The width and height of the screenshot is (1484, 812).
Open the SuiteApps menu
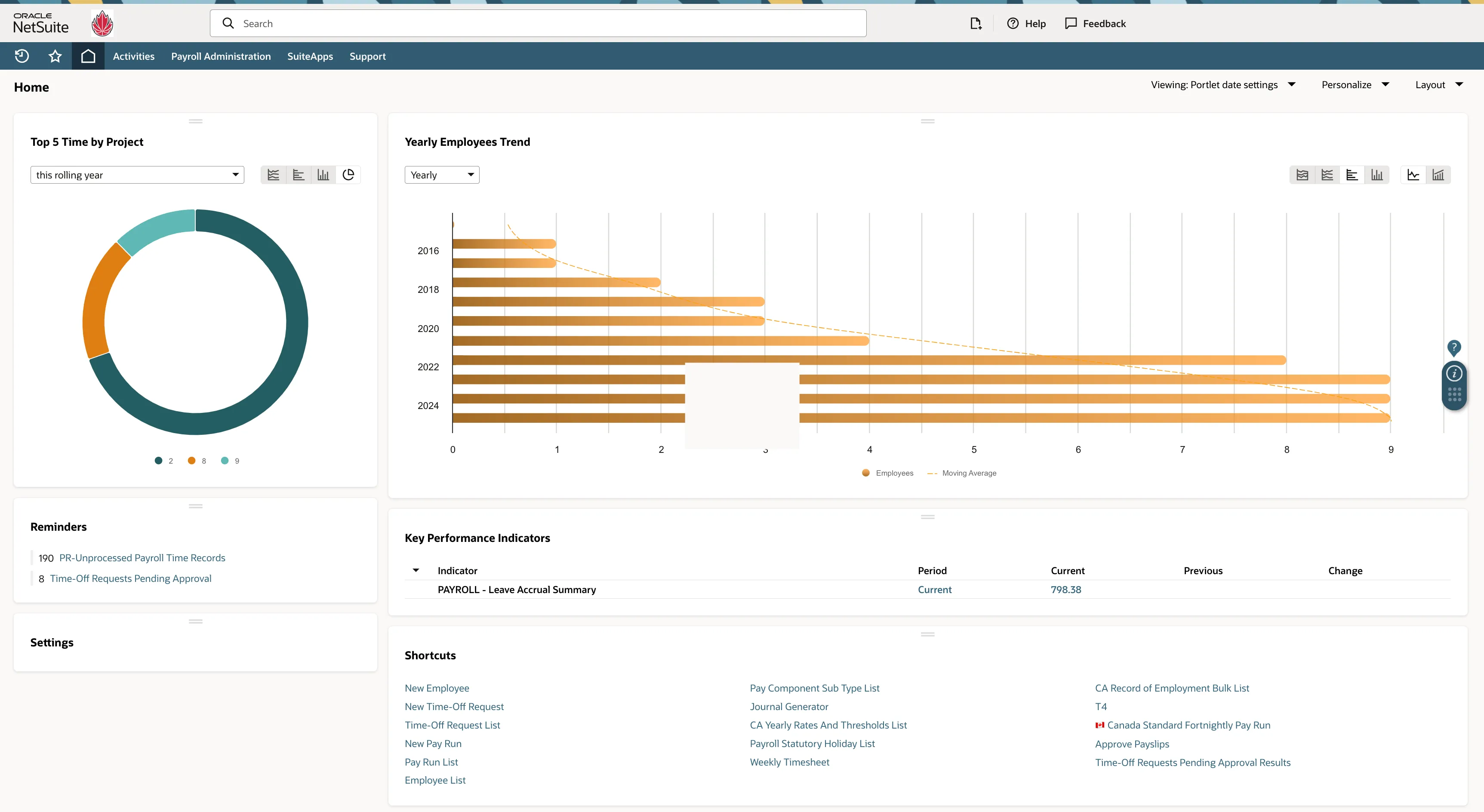point(310,56)
